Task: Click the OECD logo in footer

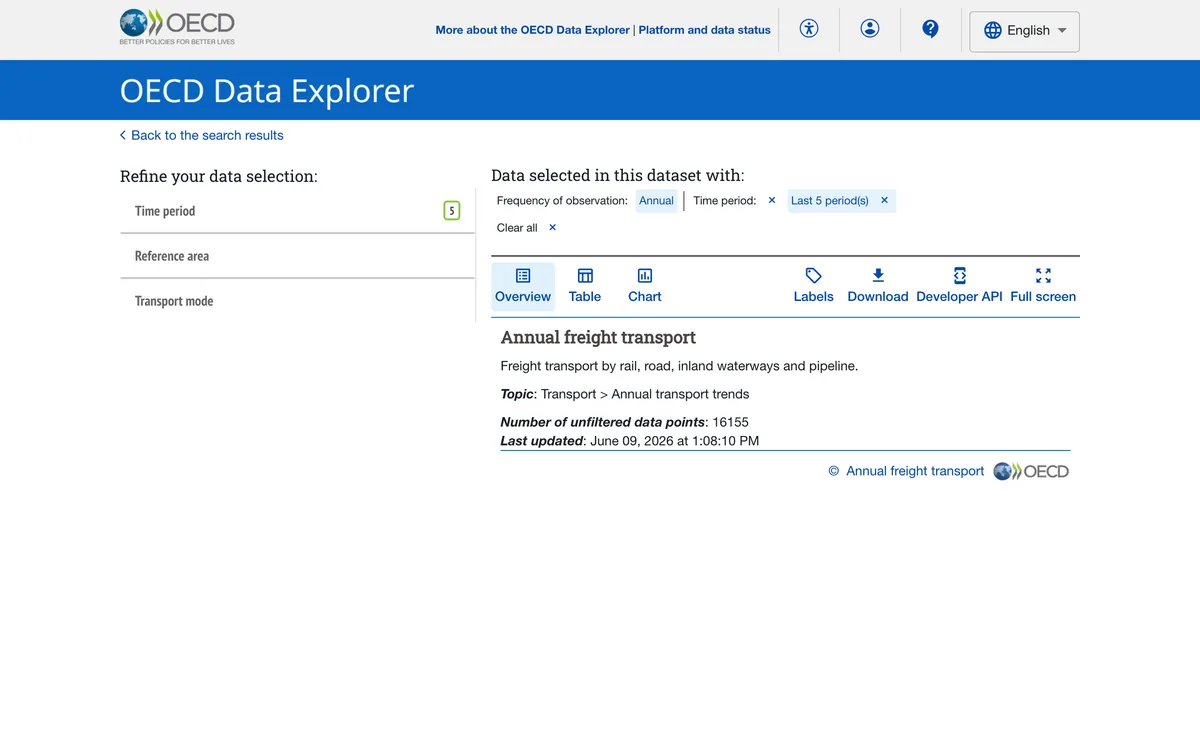Action: 1031,471
